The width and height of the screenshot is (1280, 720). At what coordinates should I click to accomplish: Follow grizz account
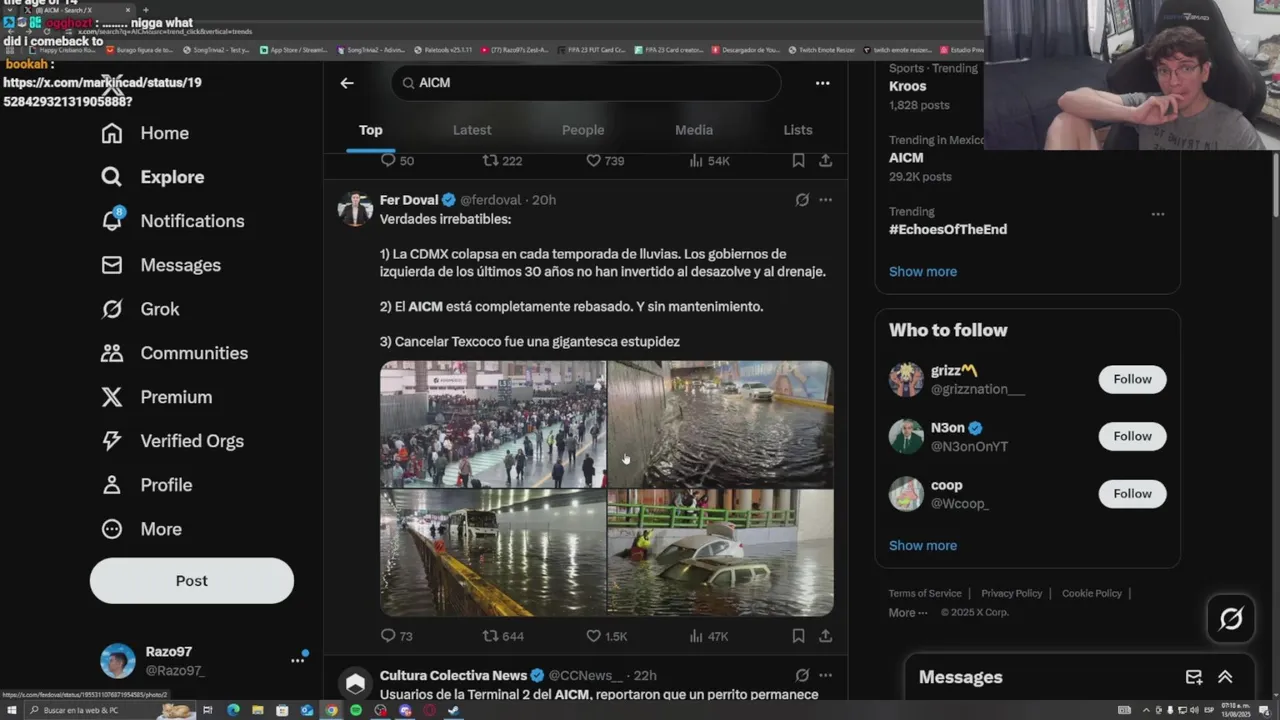pos(1132,379)
